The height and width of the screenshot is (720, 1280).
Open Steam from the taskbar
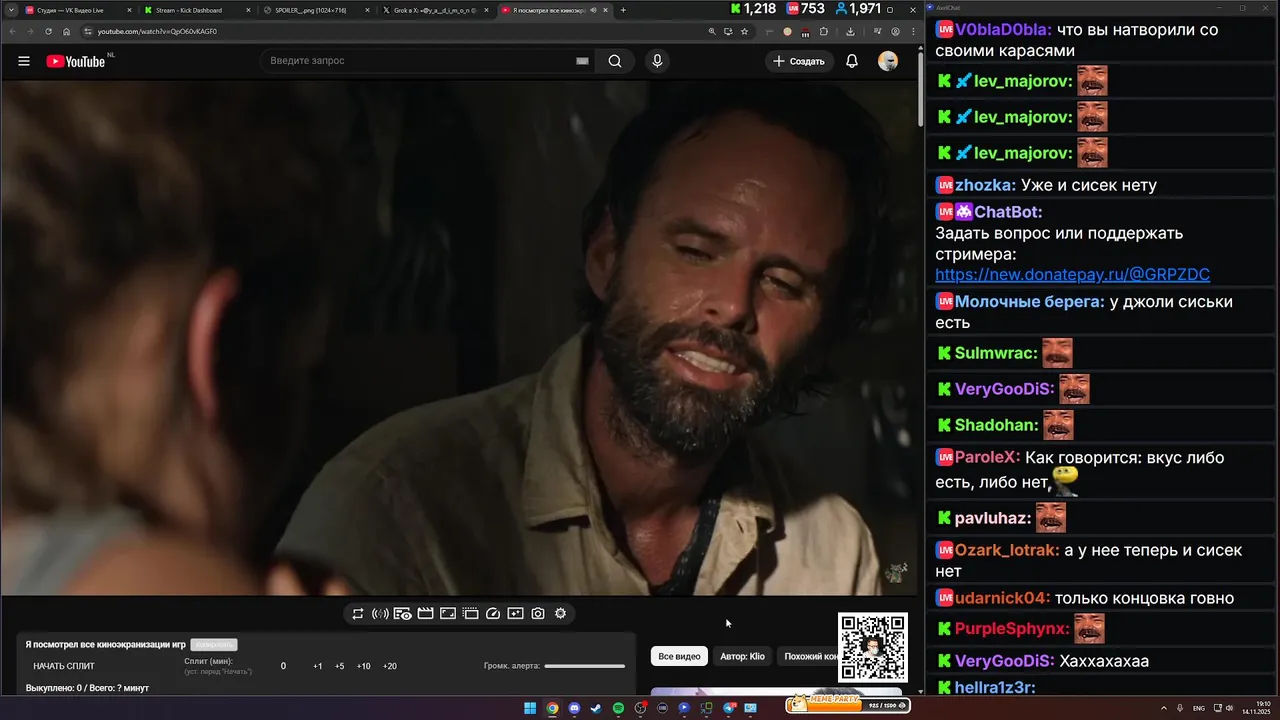click(596, 708)
